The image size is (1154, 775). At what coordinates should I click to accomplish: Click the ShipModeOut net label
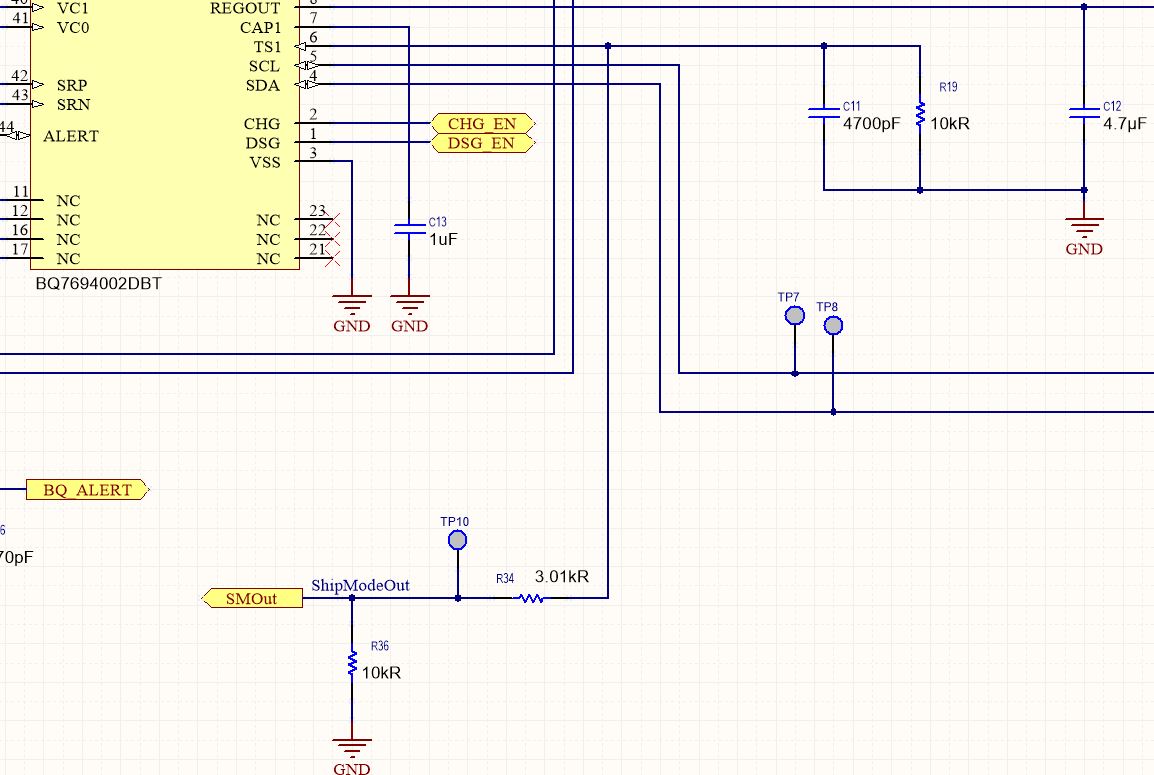coord(360,585)
